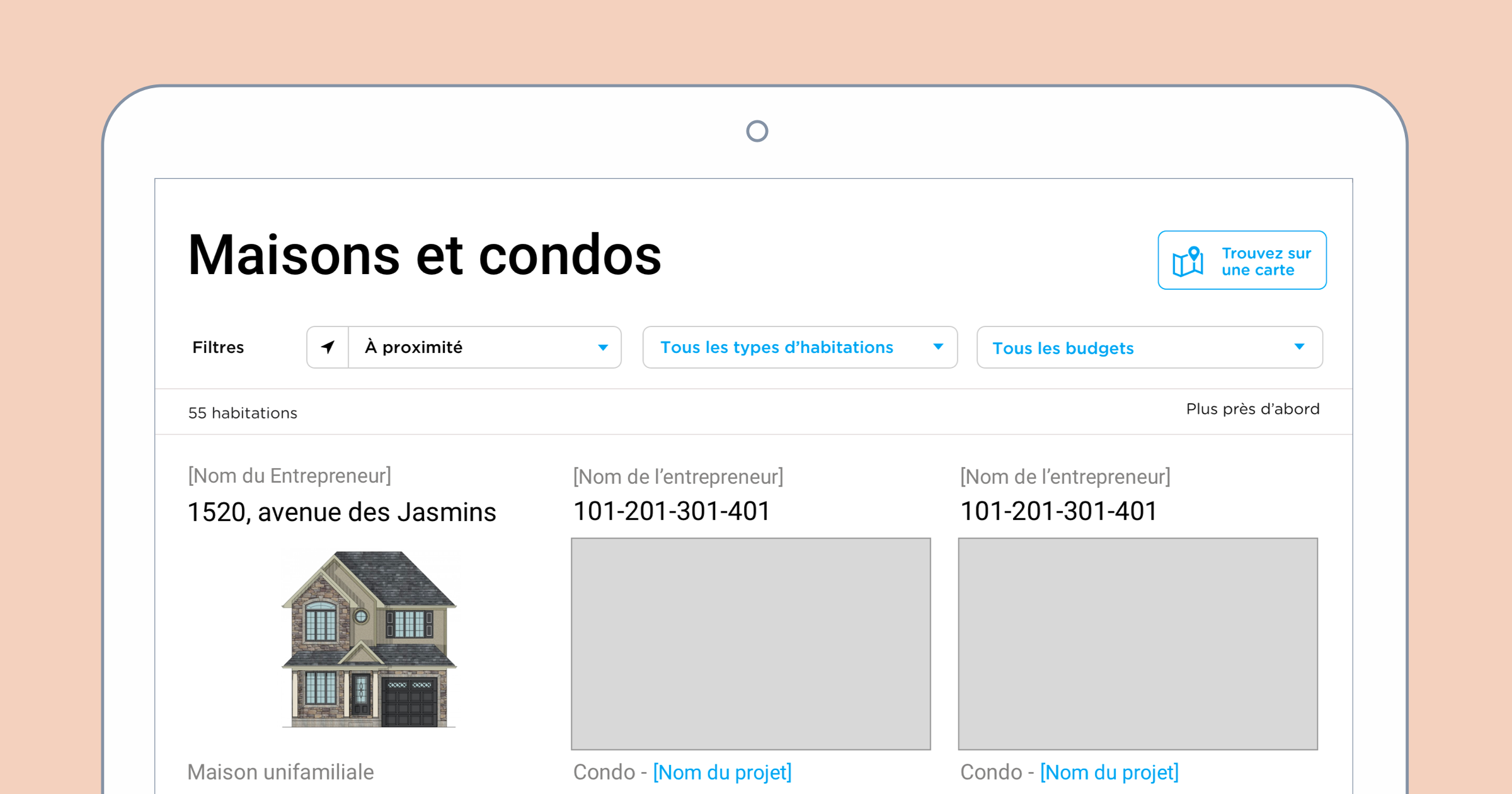Click the Nom du Entrepreneur label in first card

click(x=290, y=476)
